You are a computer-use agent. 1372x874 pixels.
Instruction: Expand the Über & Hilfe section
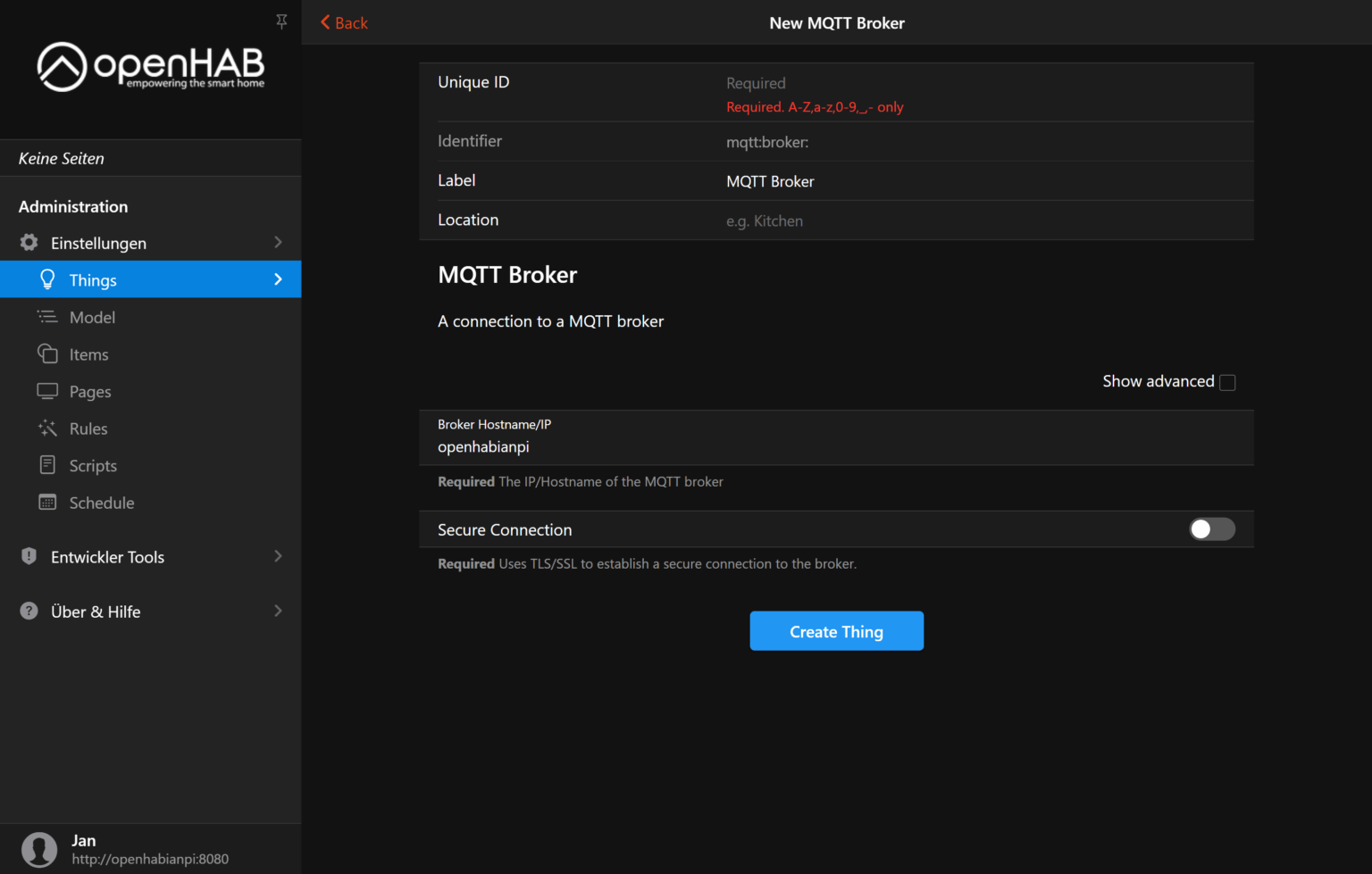278,611
